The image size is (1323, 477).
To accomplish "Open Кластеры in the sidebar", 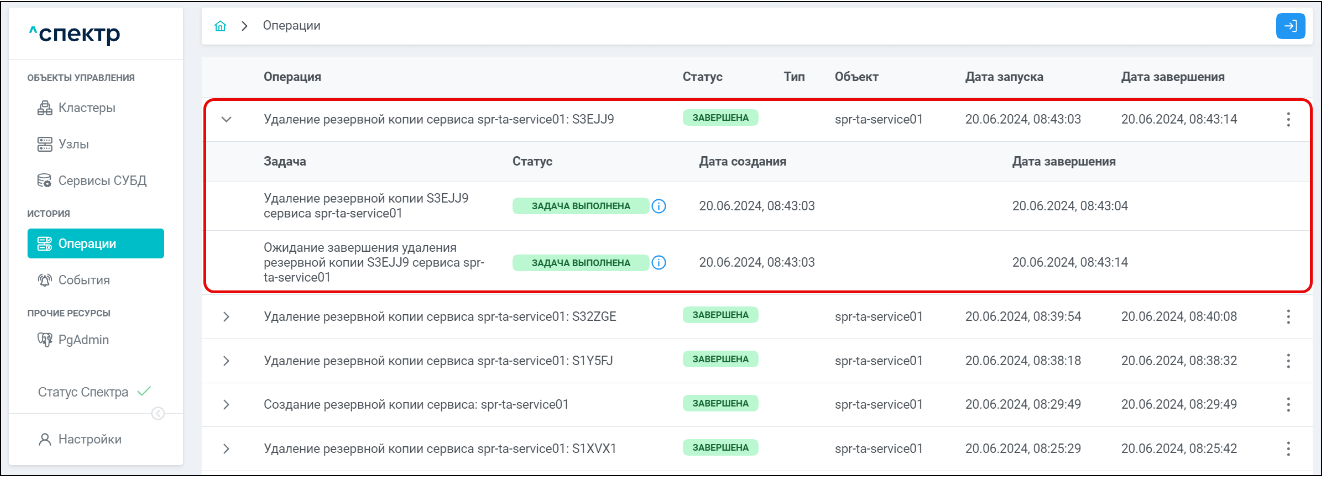I will 86,108.
